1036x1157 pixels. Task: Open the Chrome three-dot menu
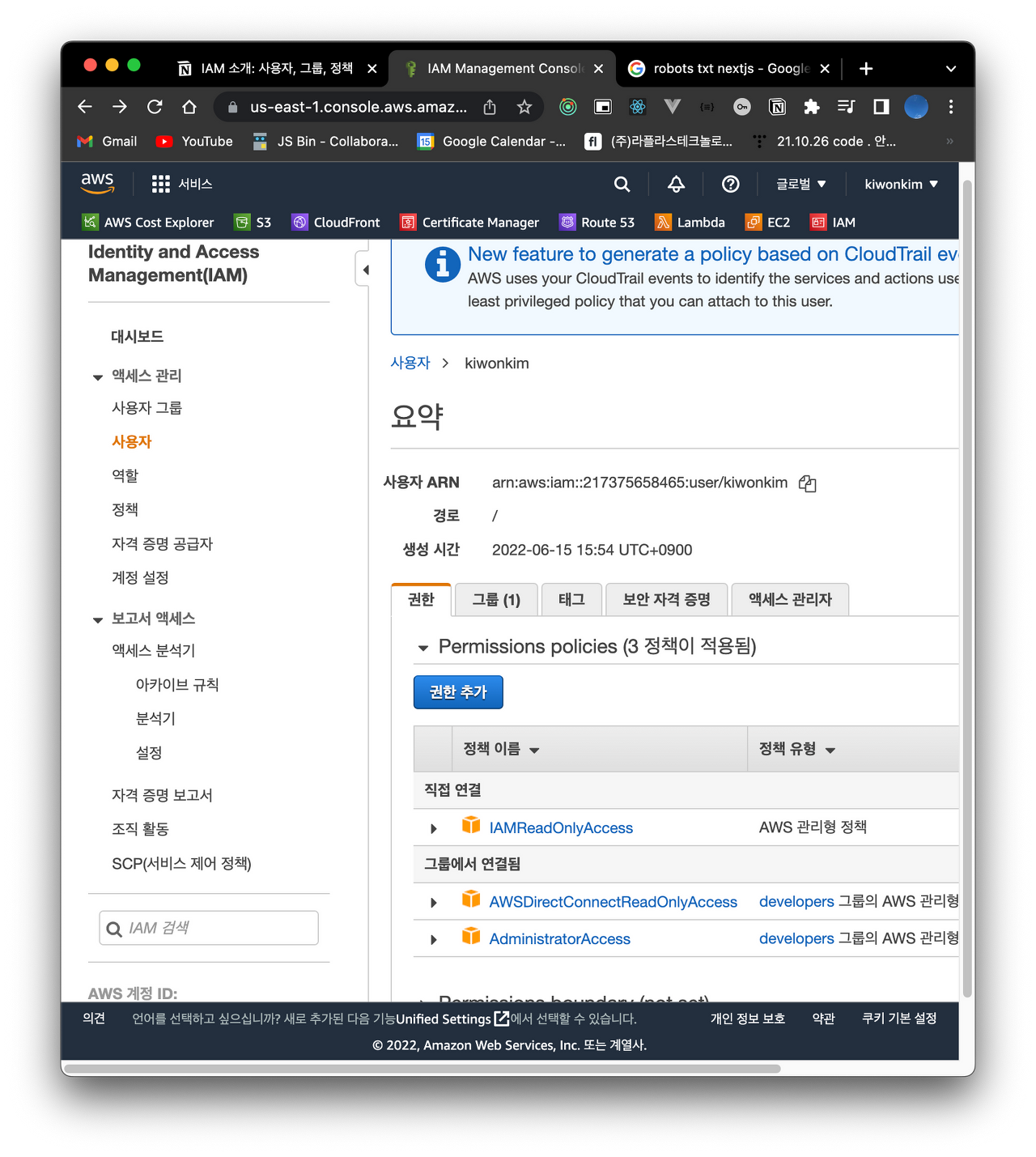point(951,107)
